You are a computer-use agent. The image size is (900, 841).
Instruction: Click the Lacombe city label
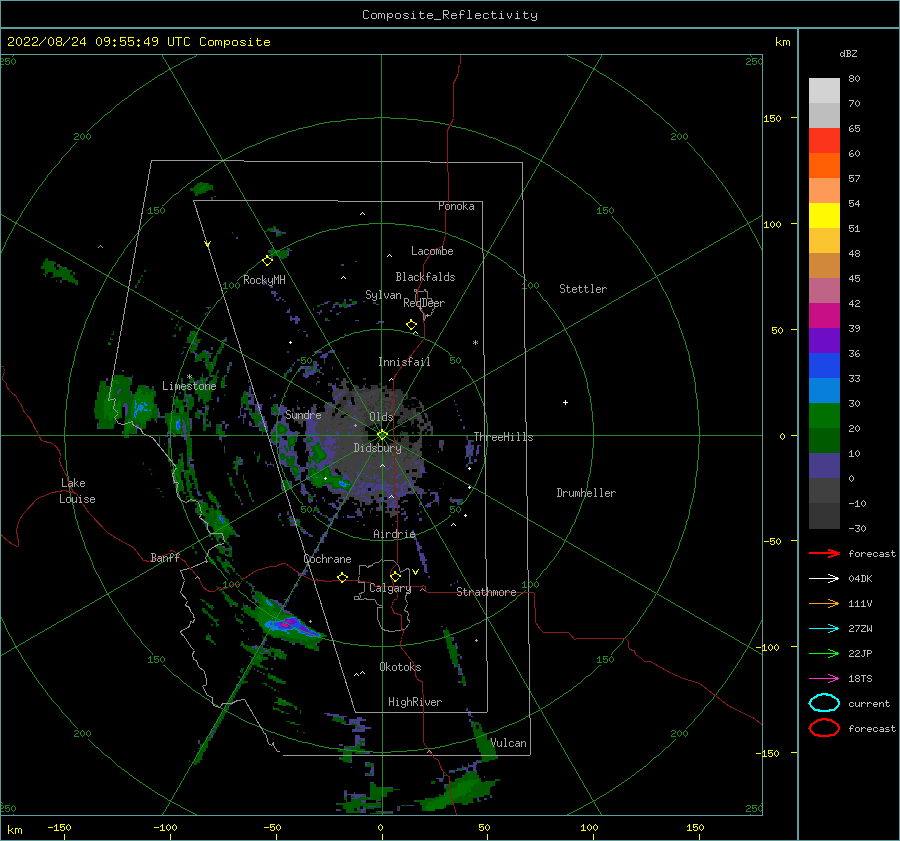(x=432, y=251)
